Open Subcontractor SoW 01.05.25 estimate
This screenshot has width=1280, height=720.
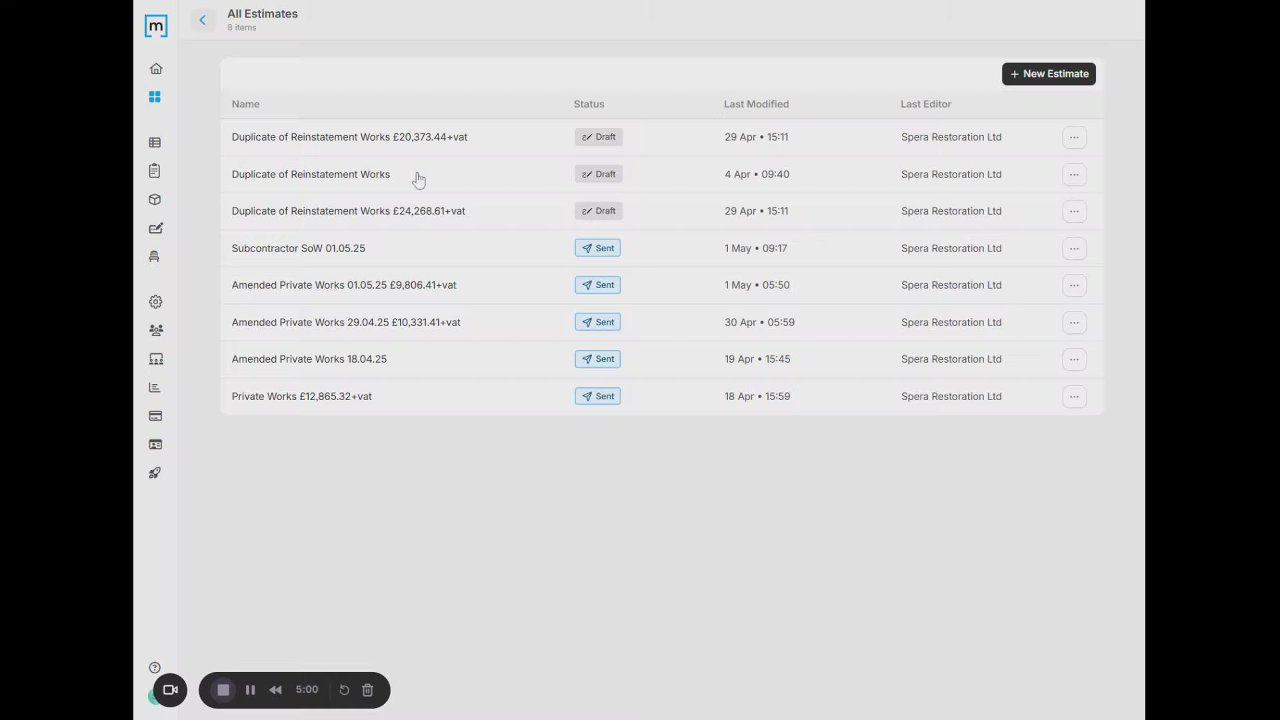298,248
